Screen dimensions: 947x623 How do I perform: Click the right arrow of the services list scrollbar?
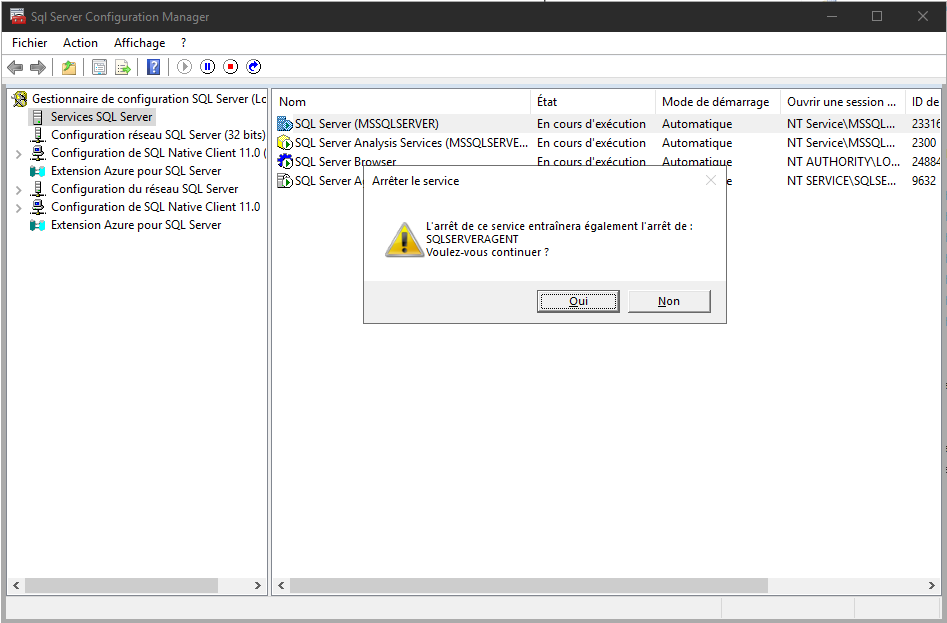click(x=931, y=586)
